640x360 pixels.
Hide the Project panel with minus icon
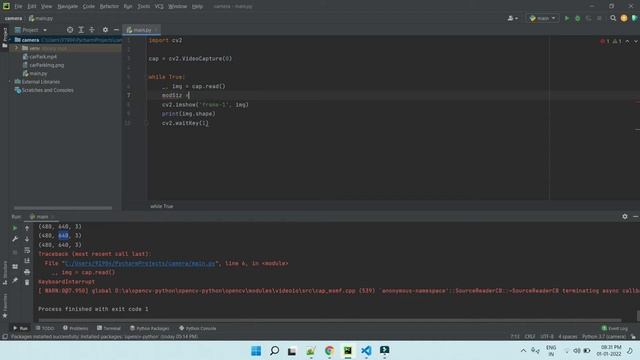coord(116,30)
